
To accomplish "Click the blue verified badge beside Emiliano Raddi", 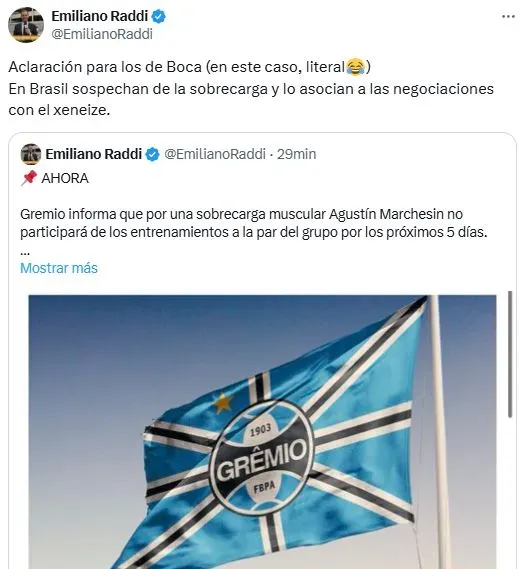I will pos(159,16).
